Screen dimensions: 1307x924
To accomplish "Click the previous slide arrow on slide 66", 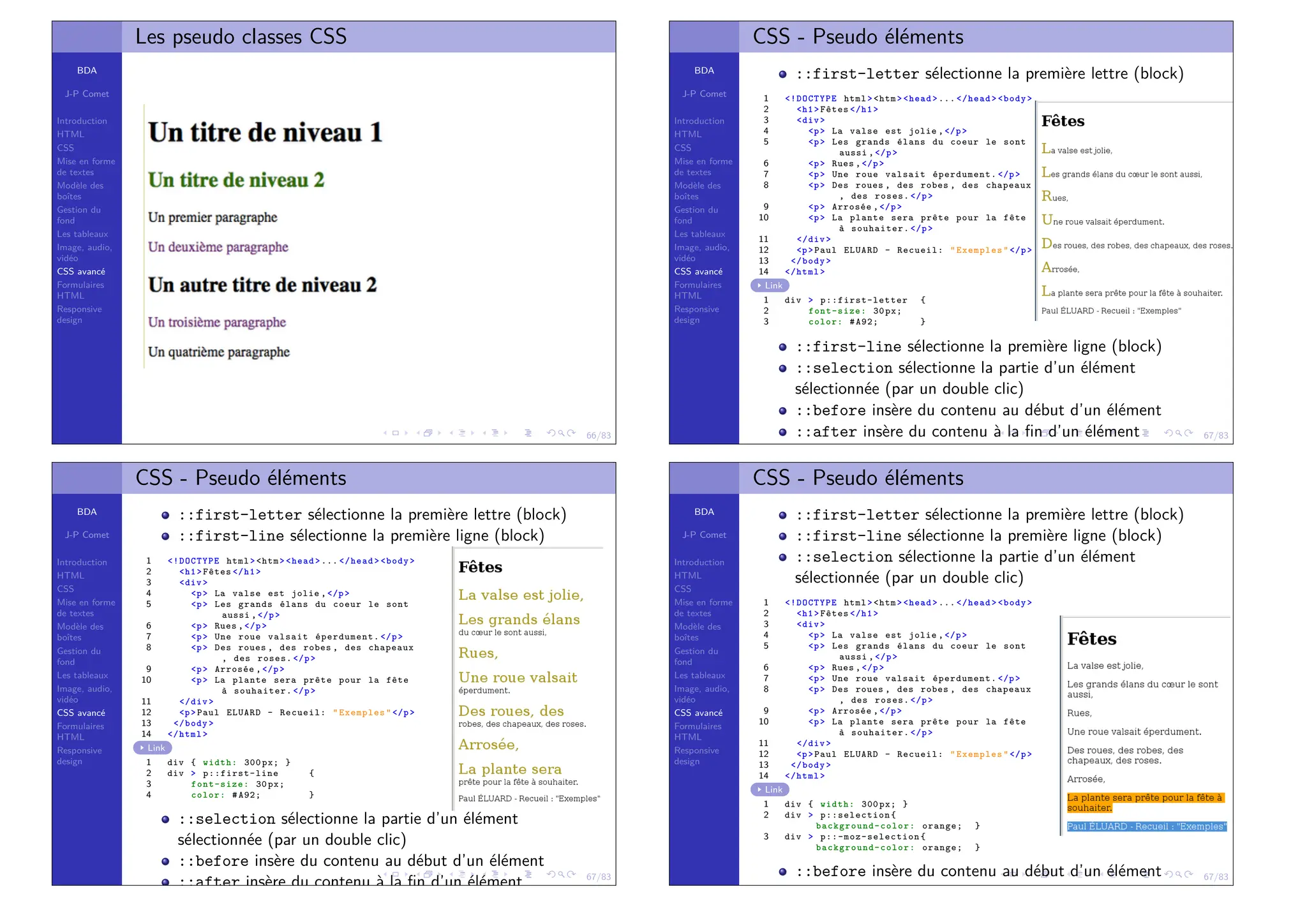I will [385, 433].
